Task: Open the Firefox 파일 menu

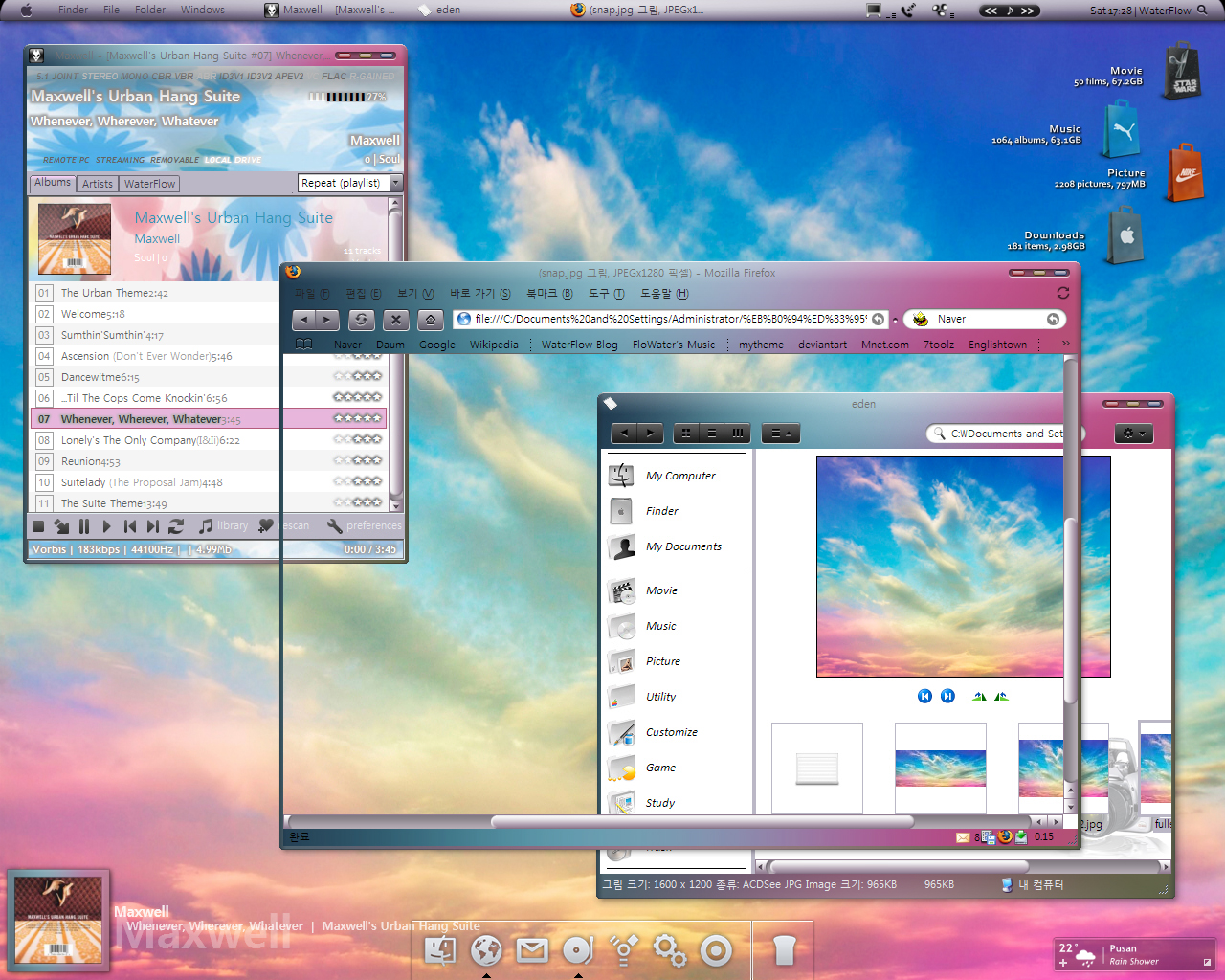Action: click(x=311, y=294)
